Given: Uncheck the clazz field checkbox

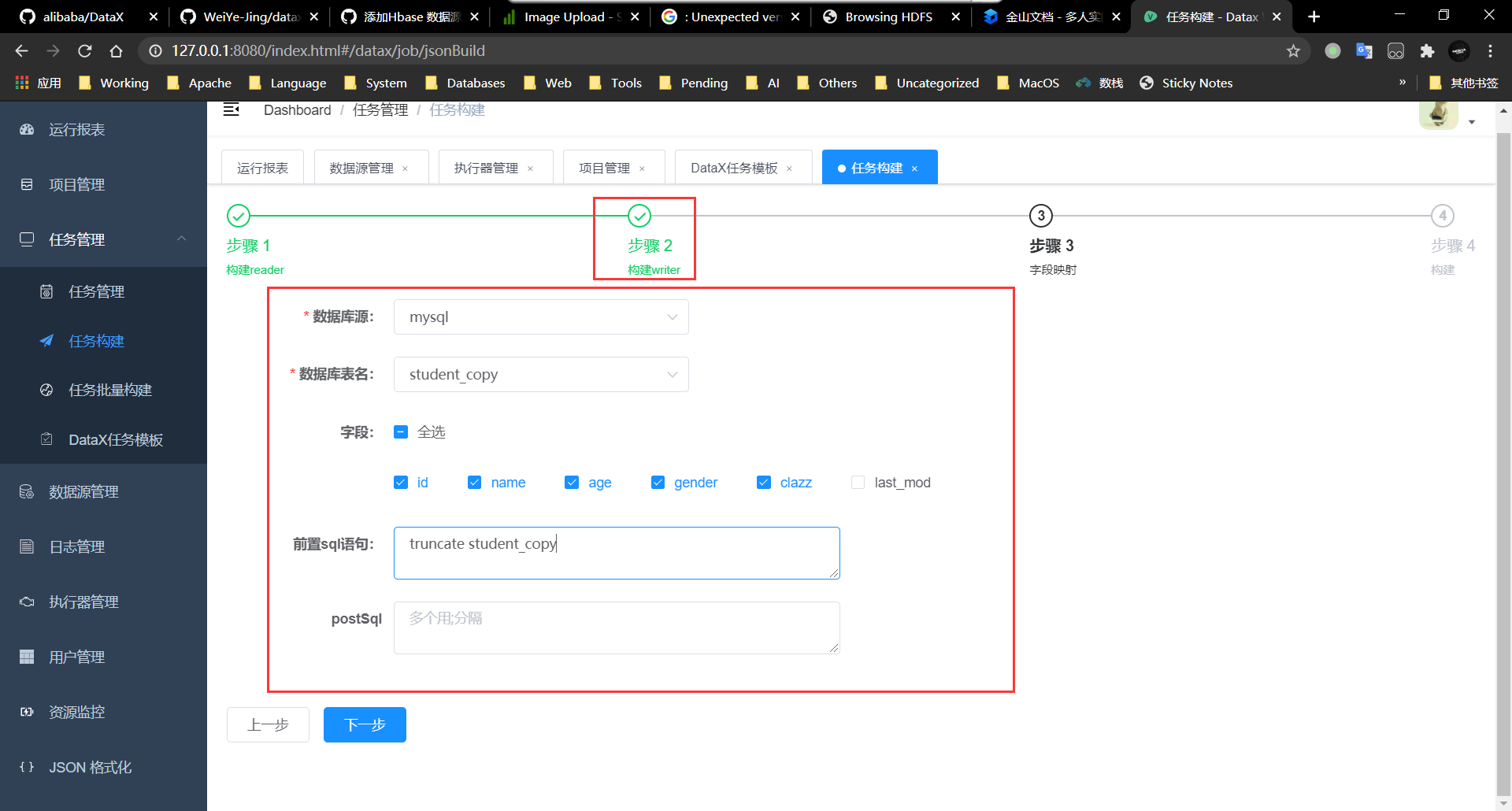Looking at the screenshot, I should pos(763,482).
